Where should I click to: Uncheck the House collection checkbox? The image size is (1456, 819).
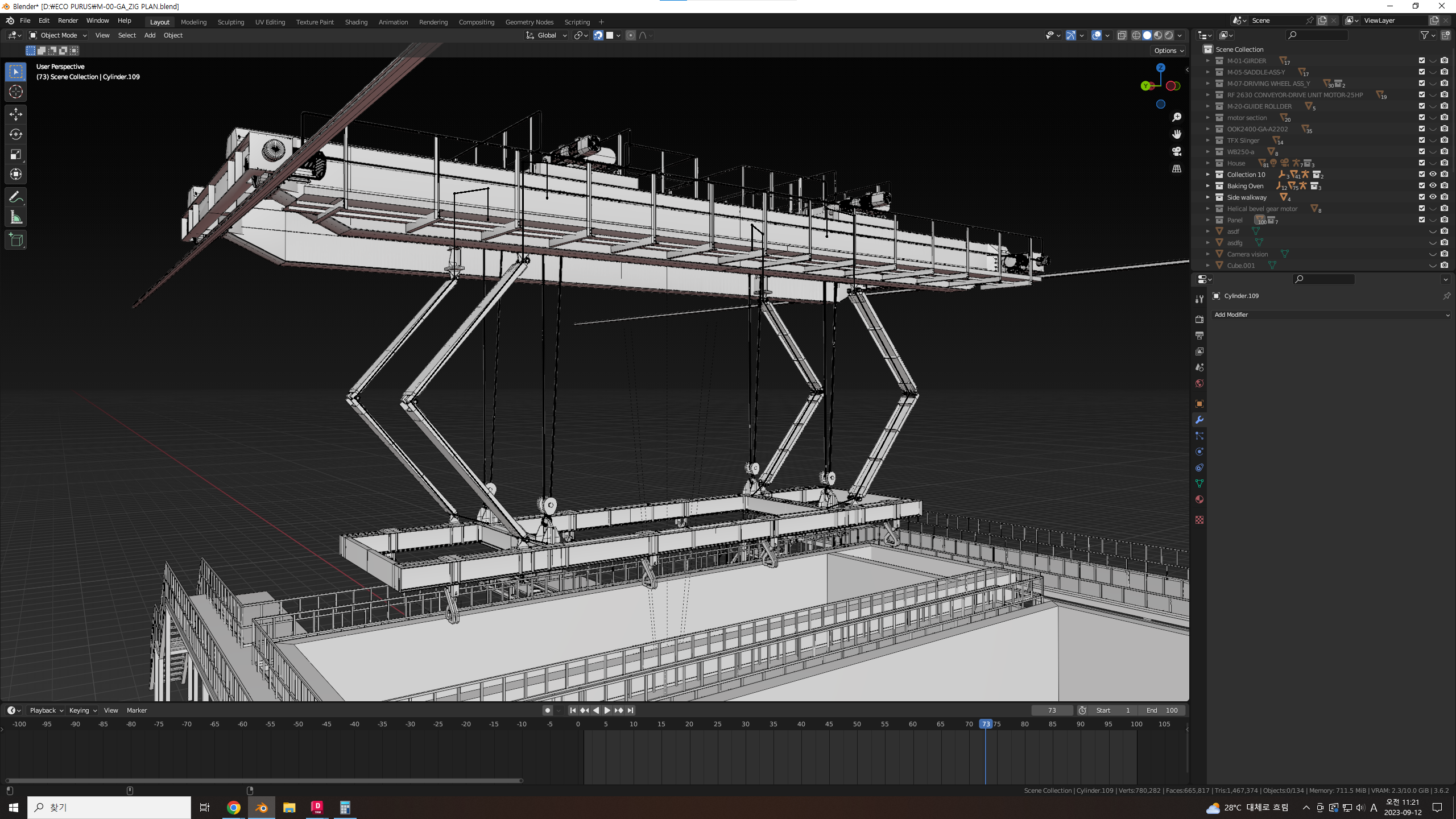point(1421,163)
